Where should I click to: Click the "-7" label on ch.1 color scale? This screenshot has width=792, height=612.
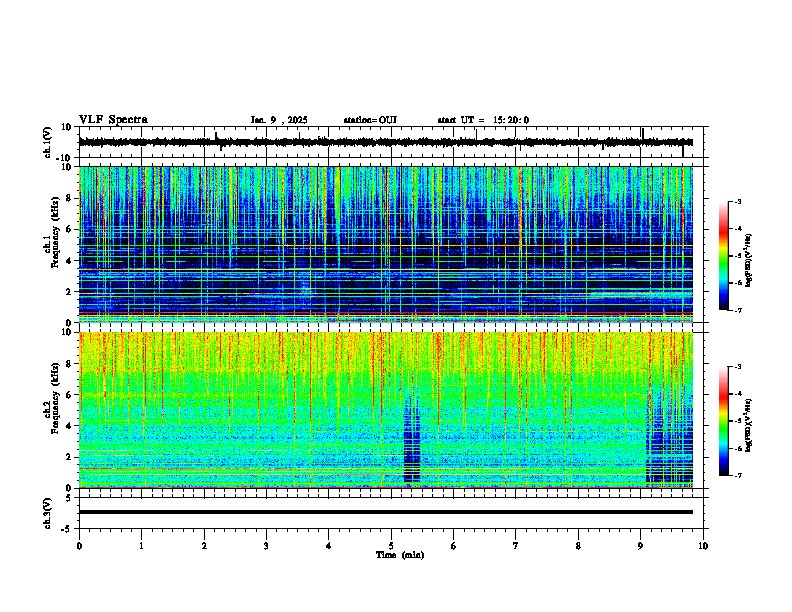737,310
